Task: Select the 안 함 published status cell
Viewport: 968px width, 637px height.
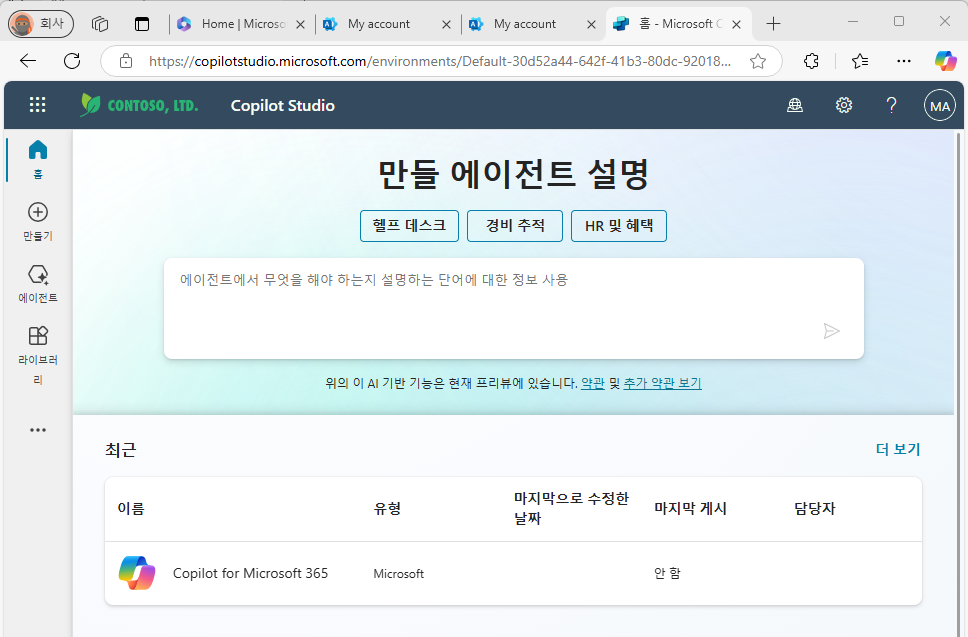Action: click(x=667, y=573)
